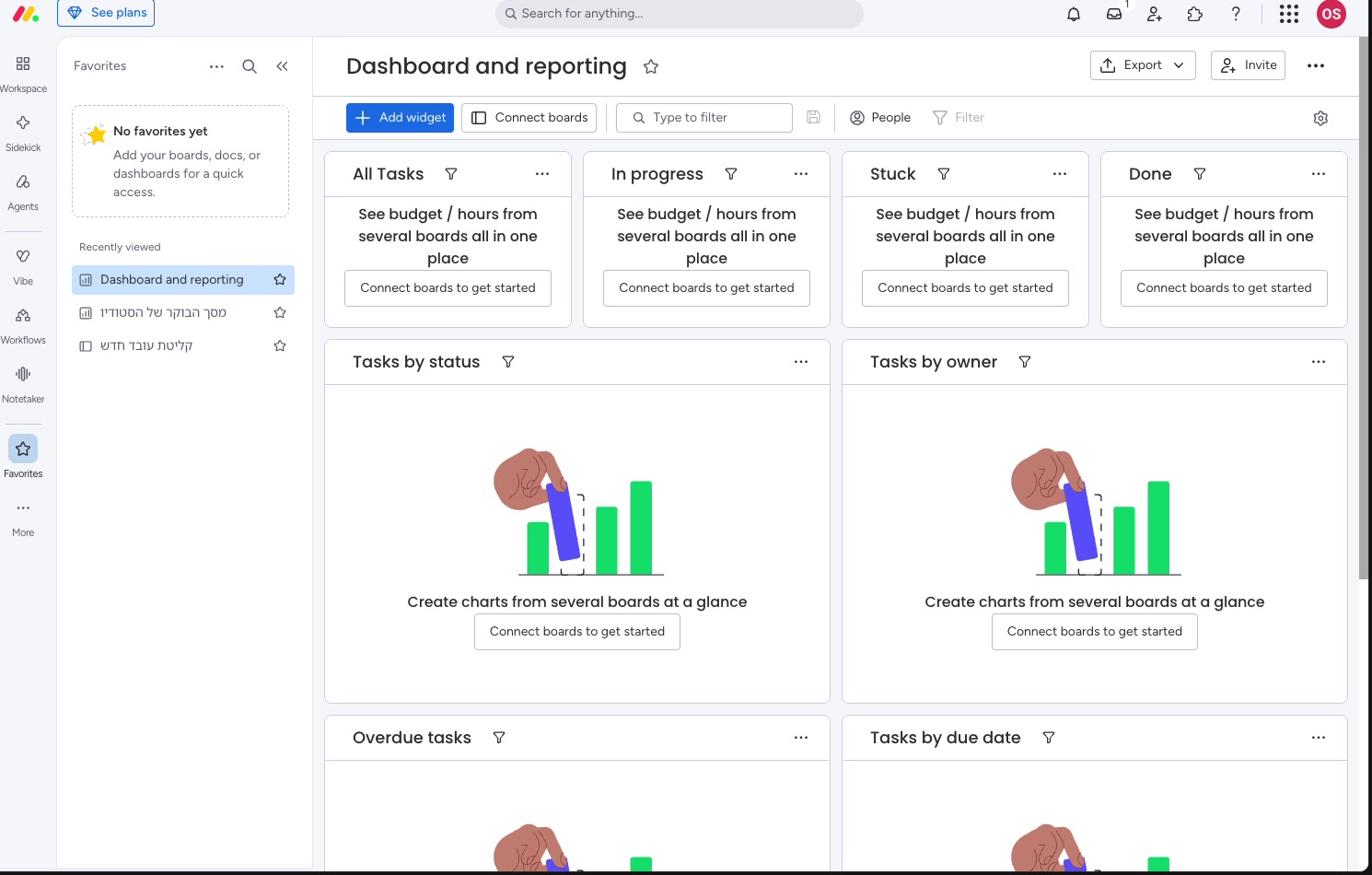The image size is (1372, 875).
Task: Toggle star on Dashboard and reporting sidebar row
Action: (x=280, y=280)
